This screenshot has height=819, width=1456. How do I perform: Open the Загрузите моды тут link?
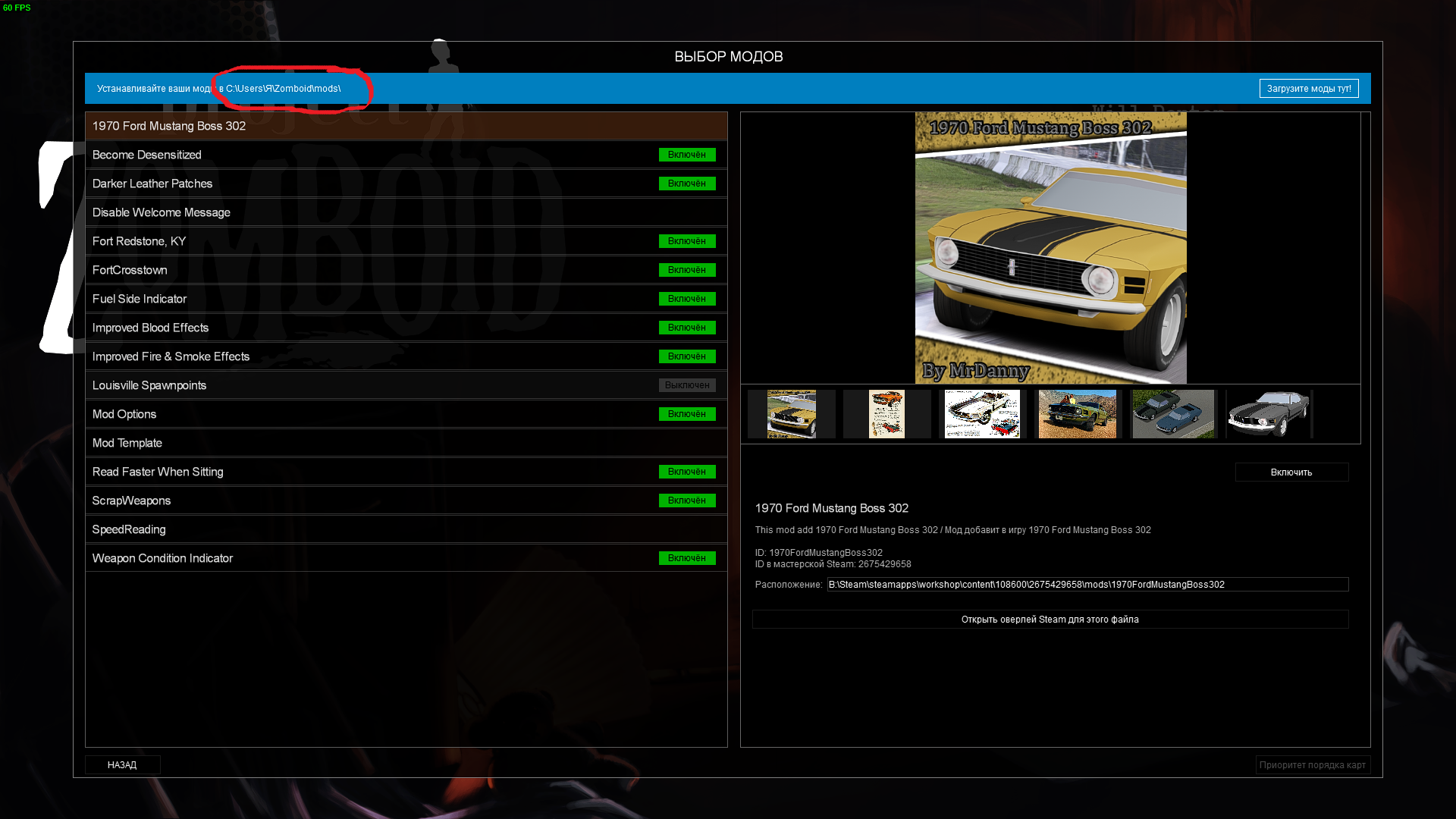tap(1308, 89)
